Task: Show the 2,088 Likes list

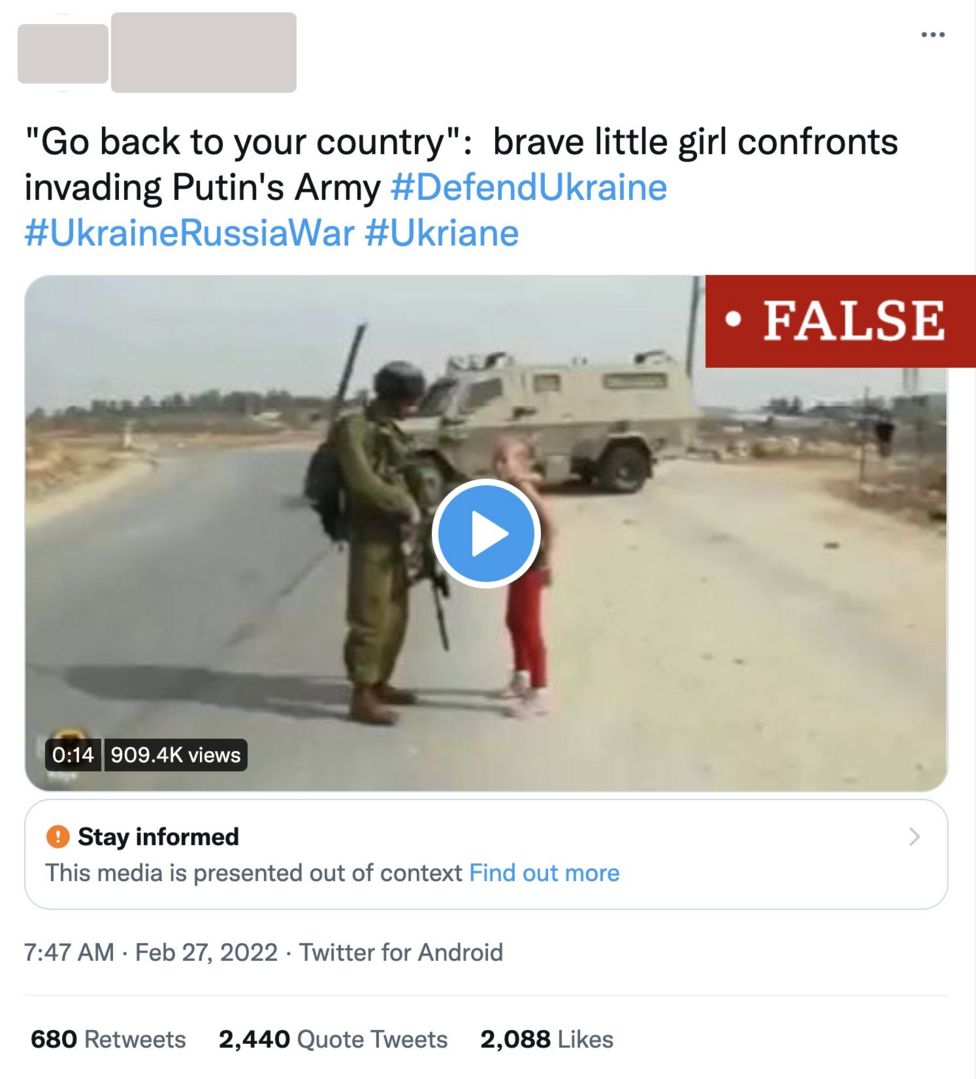Action: pyautogui.click(x=546, y=1039)
